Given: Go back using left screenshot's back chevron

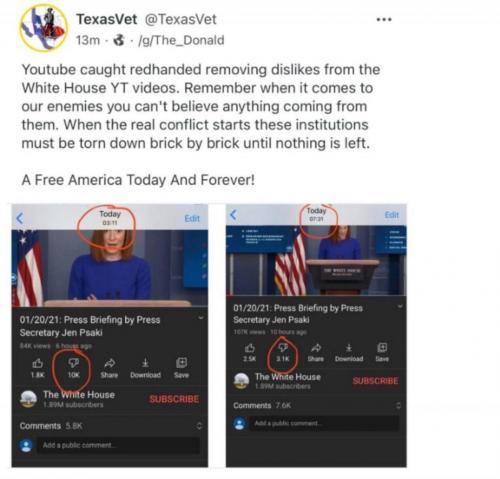Looking at the screenshot, I should coord(20,218).
